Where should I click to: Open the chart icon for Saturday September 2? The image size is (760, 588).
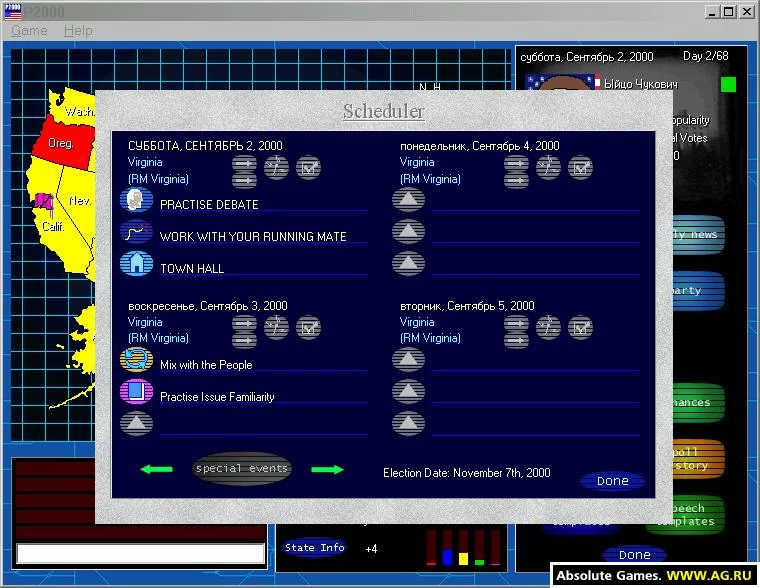pos(276,168)
